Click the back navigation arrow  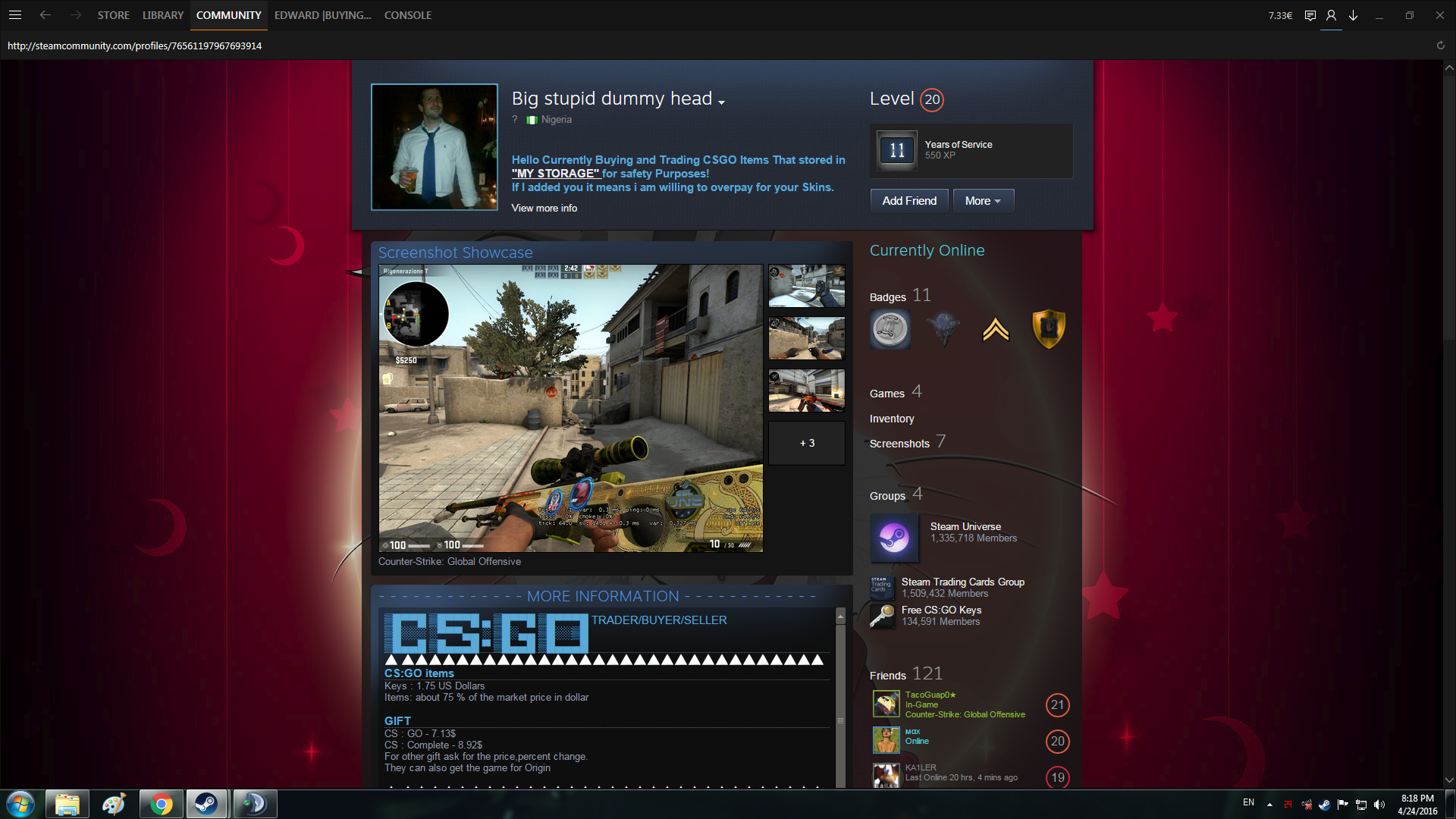pyautogui.click(x=45, y=15)
